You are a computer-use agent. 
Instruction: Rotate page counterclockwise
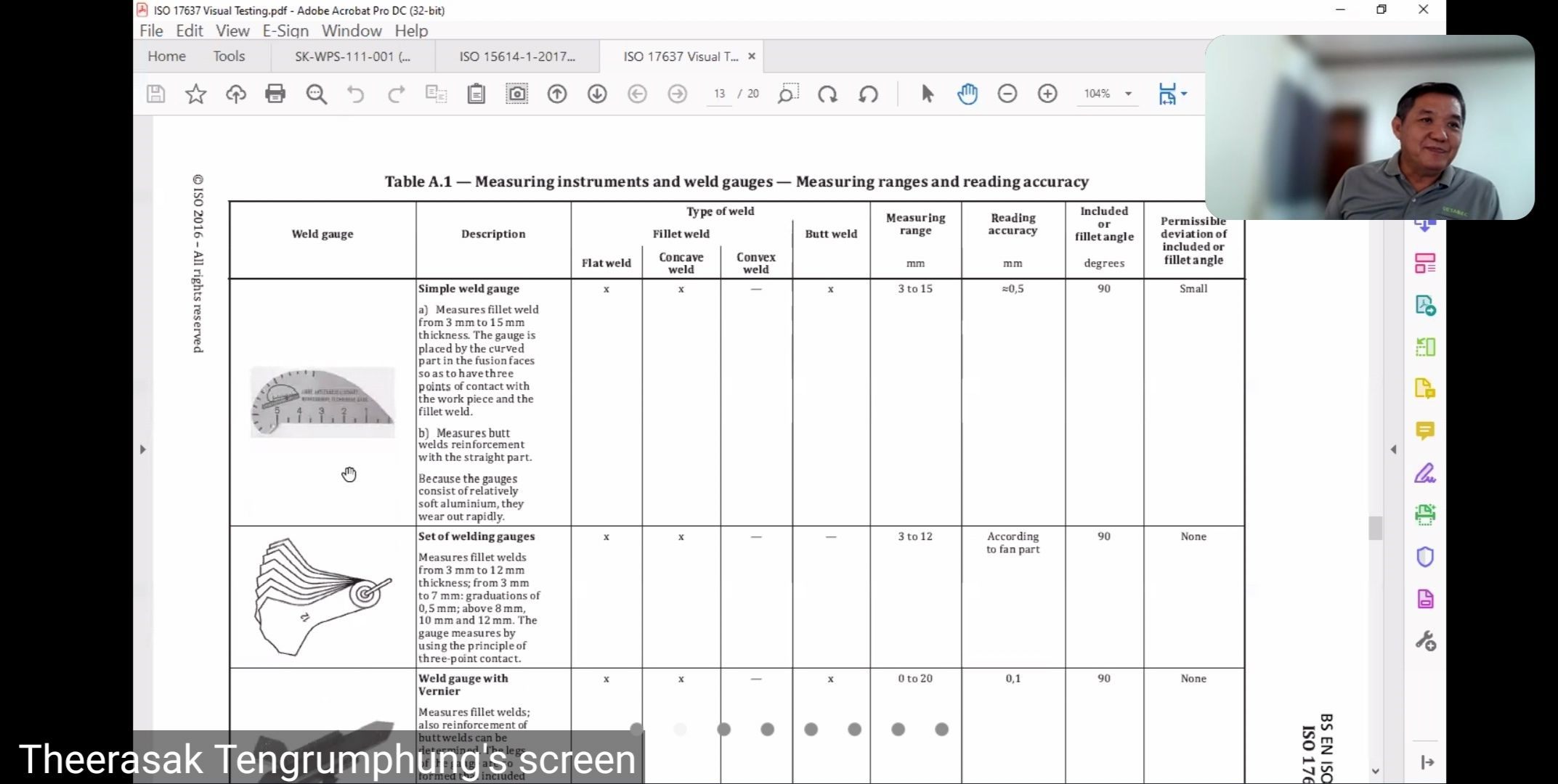(x=868, y=94)
